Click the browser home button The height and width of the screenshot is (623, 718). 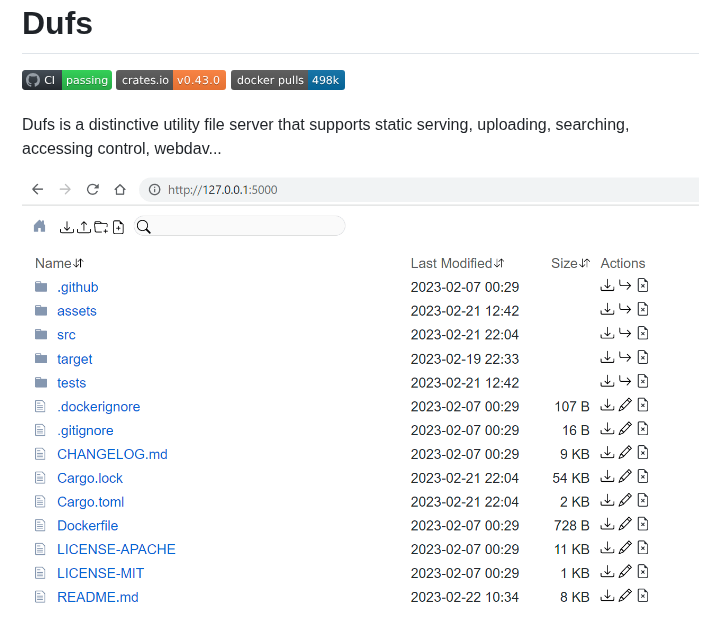120,190
